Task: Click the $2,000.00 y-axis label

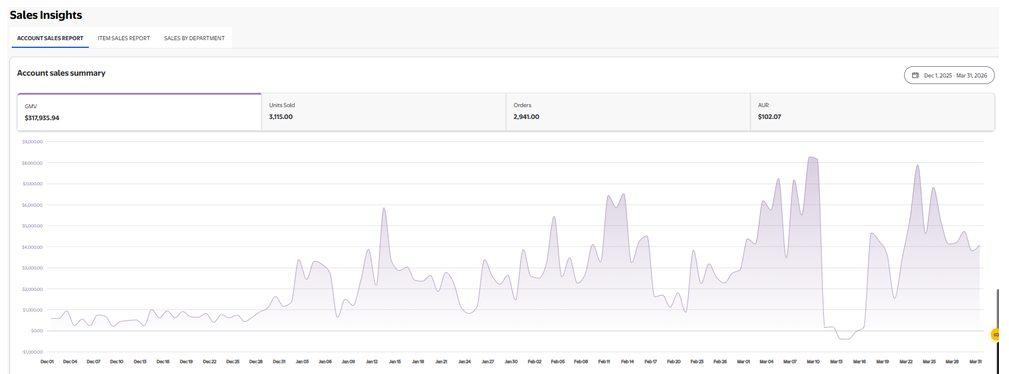Action: [x=32, y=289]
